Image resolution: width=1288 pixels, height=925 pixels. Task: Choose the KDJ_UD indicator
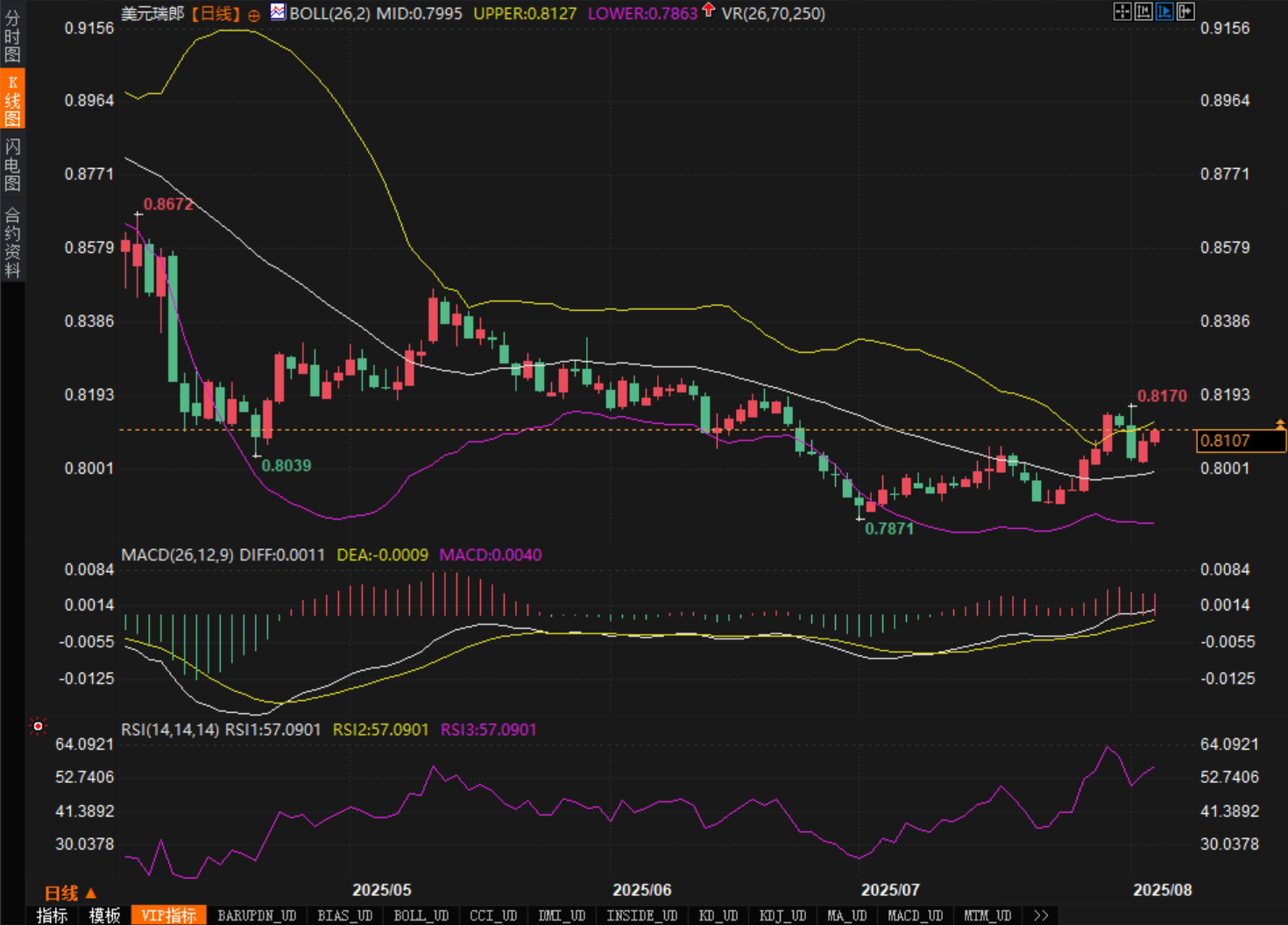coord(782,915)
